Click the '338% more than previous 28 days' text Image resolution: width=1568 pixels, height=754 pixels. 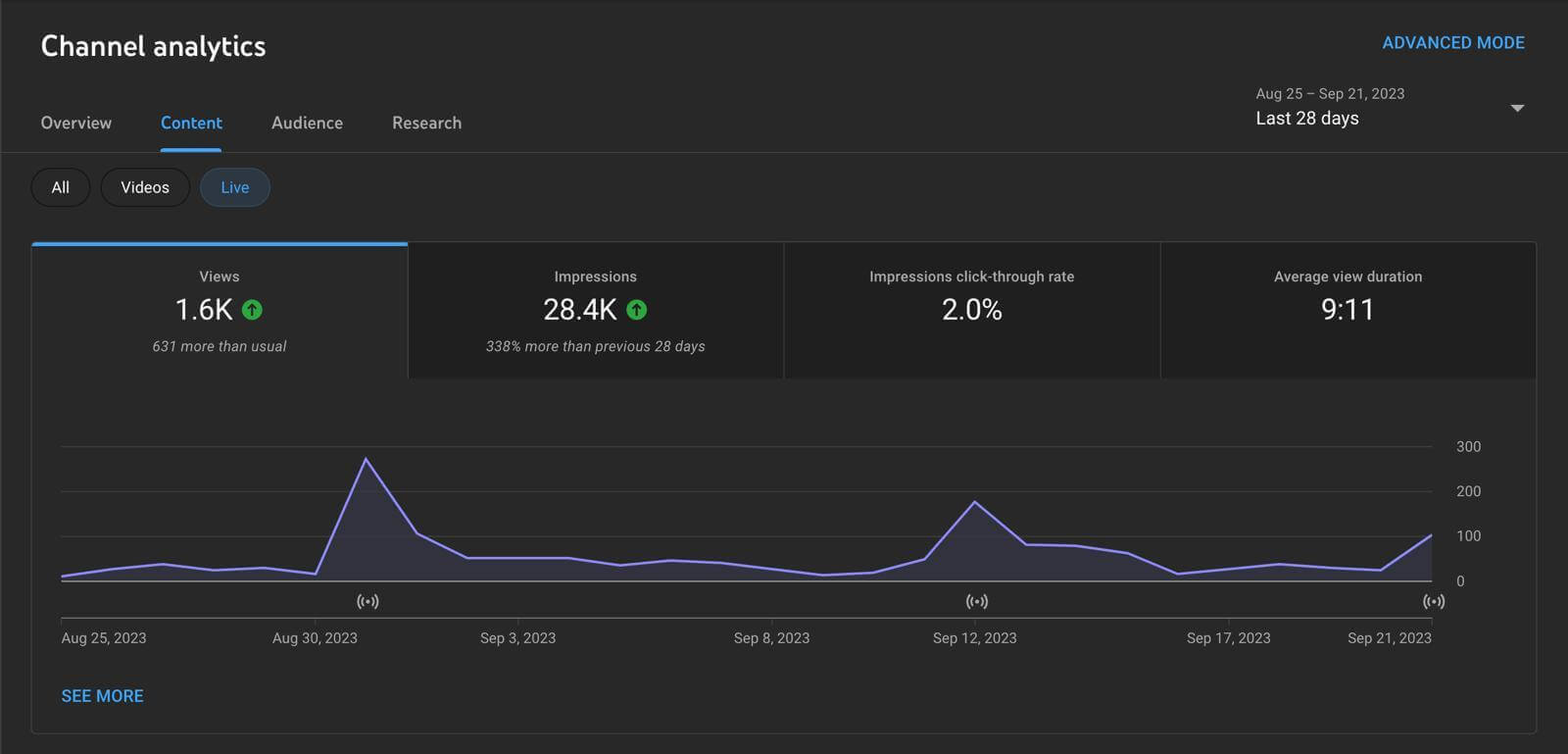coord(596,346)
